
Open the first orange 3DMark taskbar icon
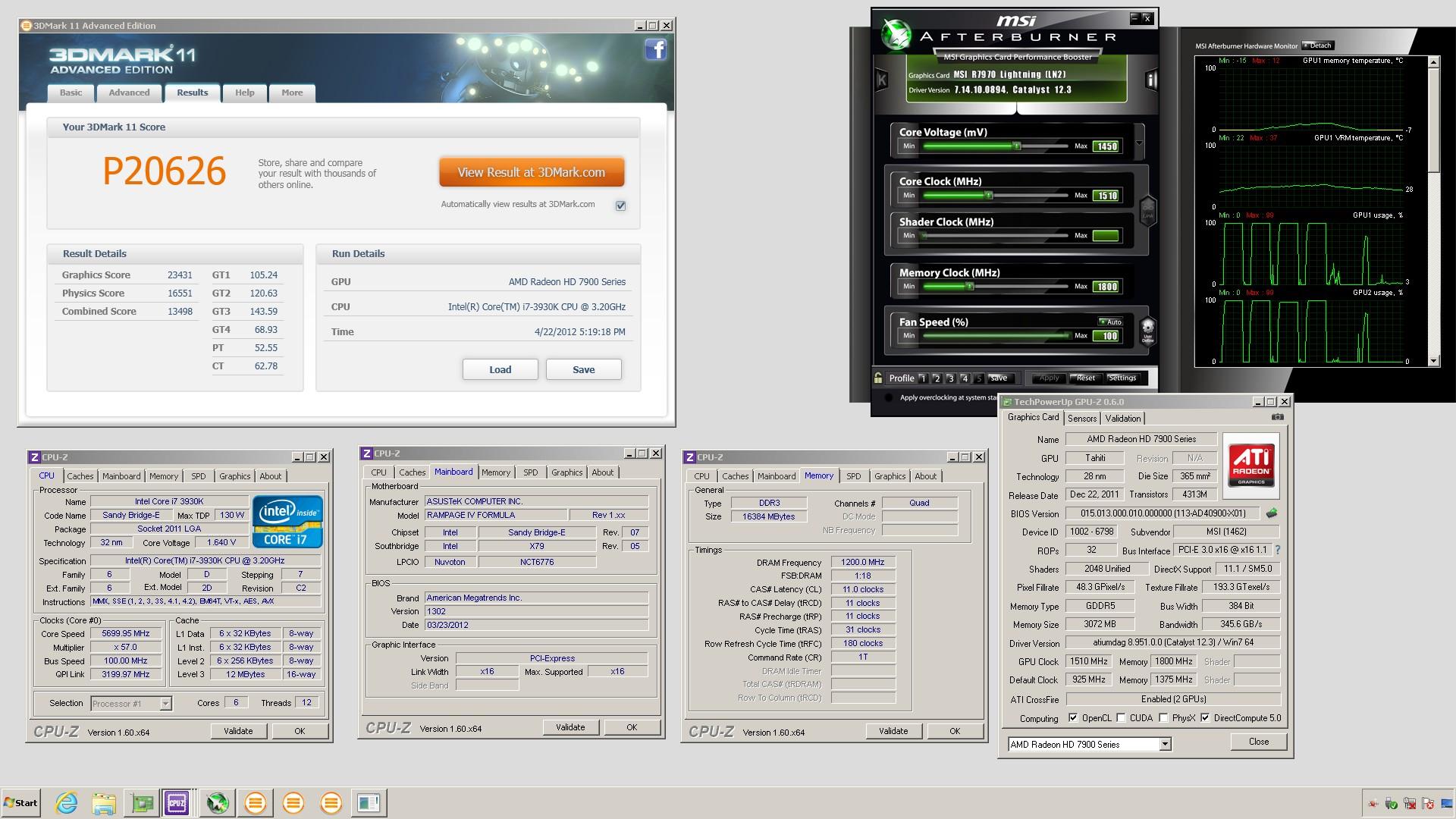pyautogui.click(x=256, y=802)
